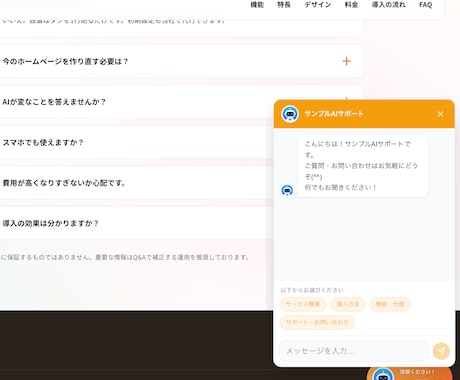Choose the サービス概要 quick reply chip
The width and height of the screenshot is (460, 380).
click(303, 304)
